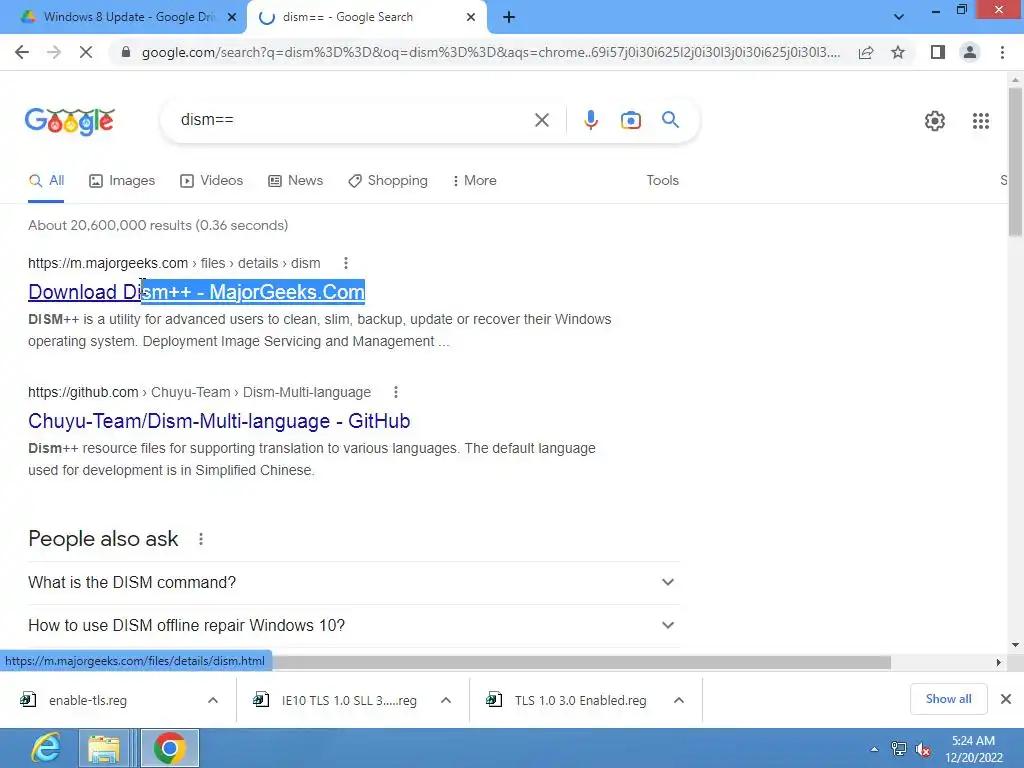Open Chuyu-Team Dism-Multi-language GitHub link

219,421
